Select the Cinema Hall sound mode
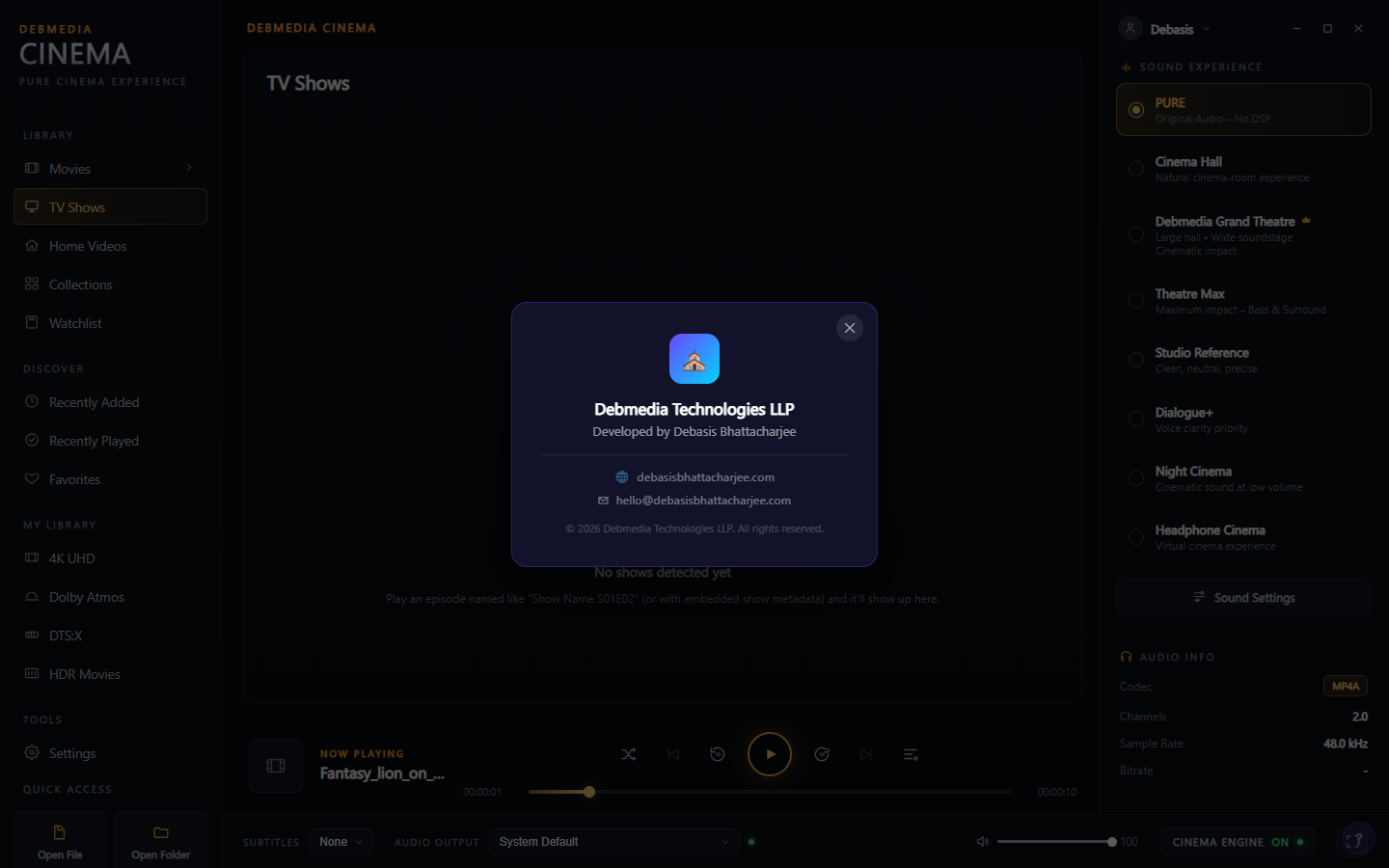Image resolution: width=1389 pixels, height=868 pixels. (x=1243, y=169)
